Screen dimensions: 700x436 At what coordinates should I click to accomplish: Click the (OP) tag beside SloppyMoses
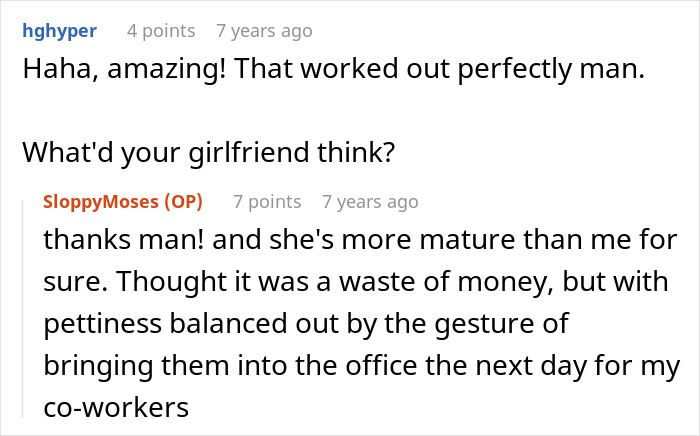(x=183, y=202)
